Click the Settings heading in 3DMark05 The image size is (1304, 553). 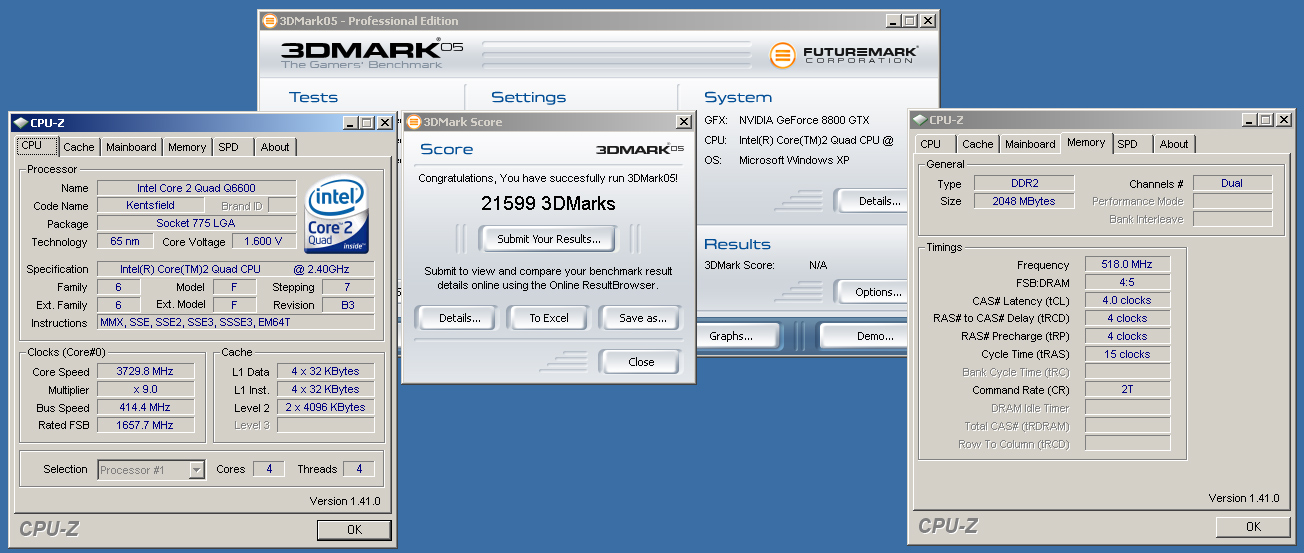(529, 97)
